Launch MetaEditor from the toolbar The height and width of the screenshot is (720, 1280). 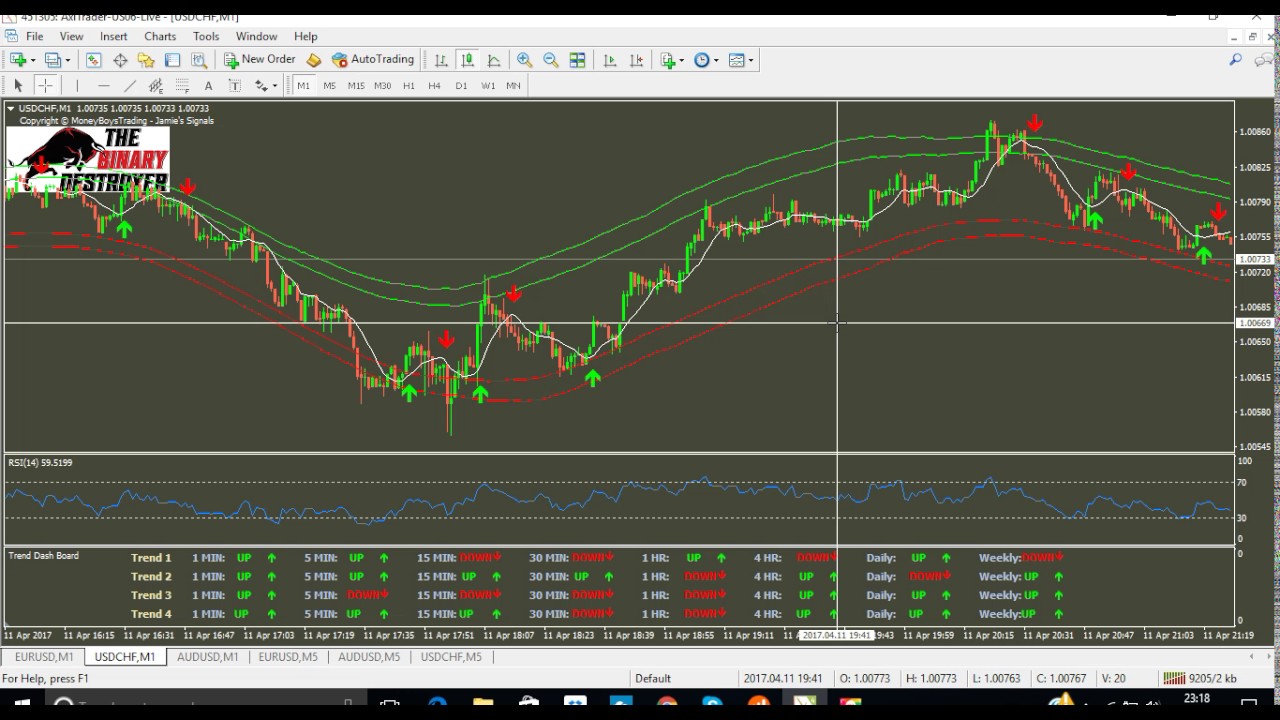tap(314, 60)
